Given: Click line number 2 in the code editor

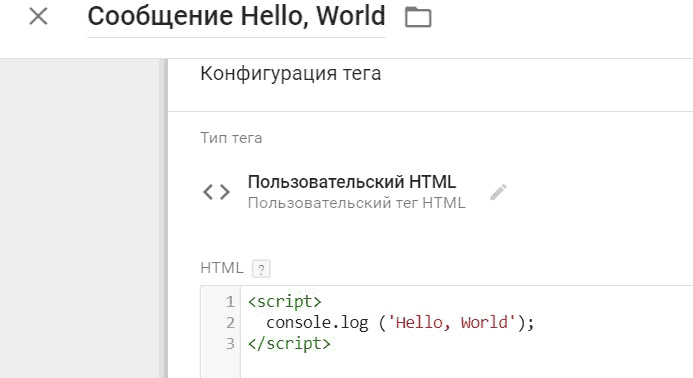Looking at the screenshot, I should click(230, 322).
